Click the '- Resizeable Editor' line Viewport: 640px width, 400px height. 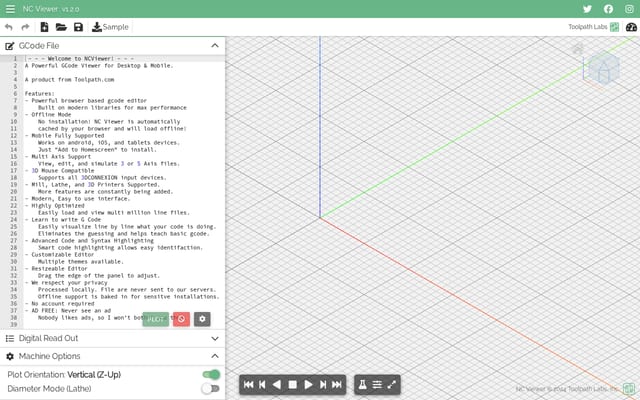(x=56, y=269)
